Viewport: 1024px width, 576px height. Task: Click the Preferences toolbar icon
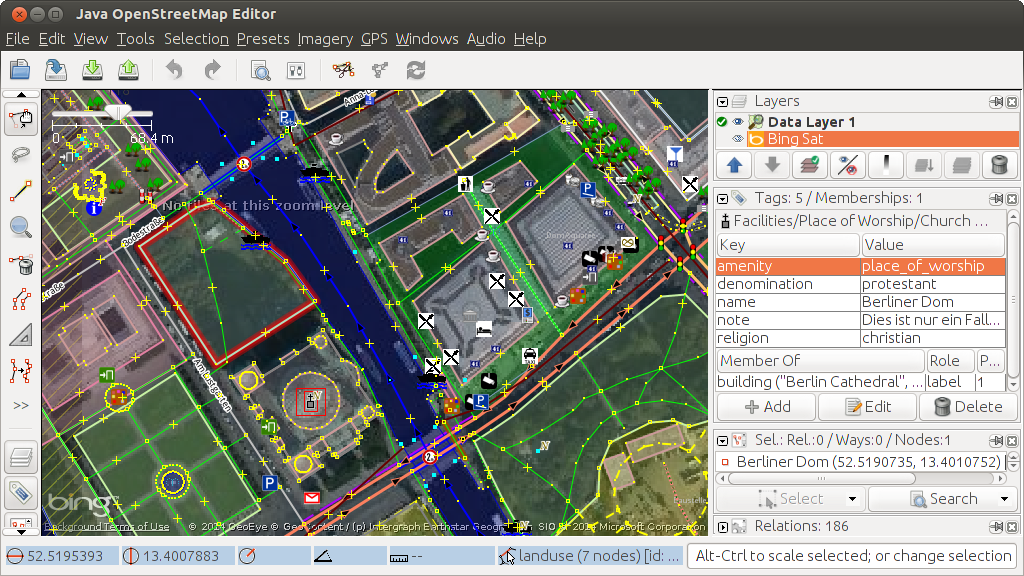(295, 70)
